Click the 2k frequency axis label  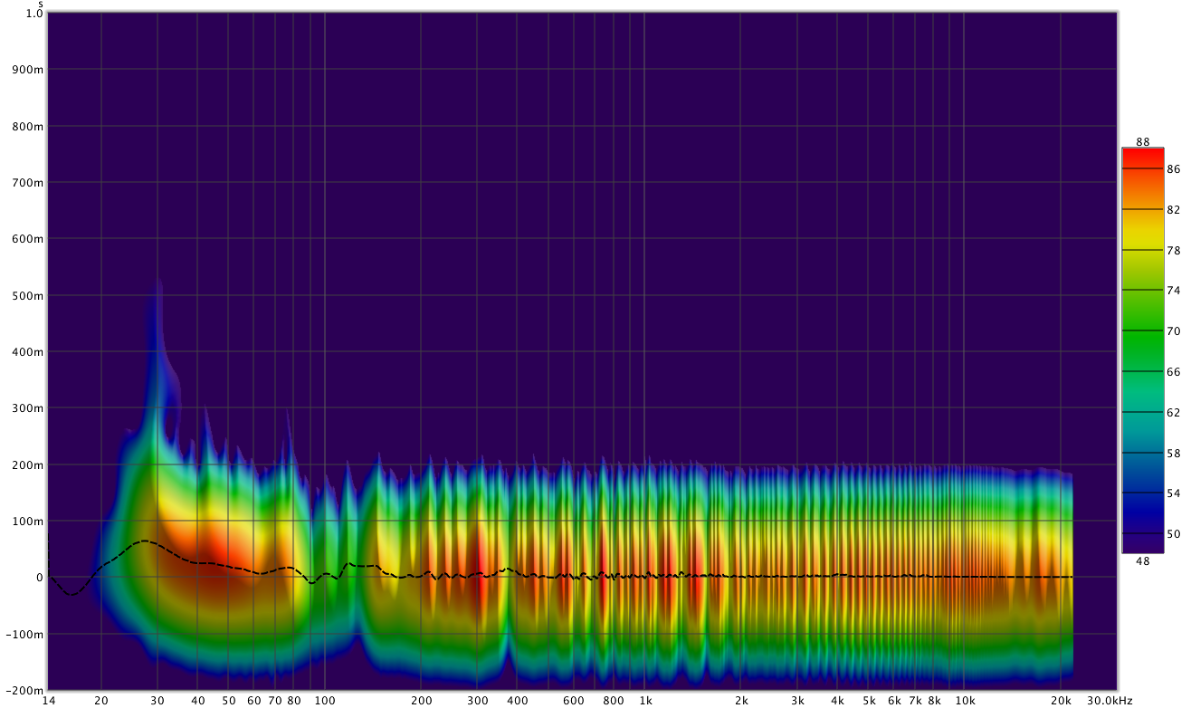[741, 701]
